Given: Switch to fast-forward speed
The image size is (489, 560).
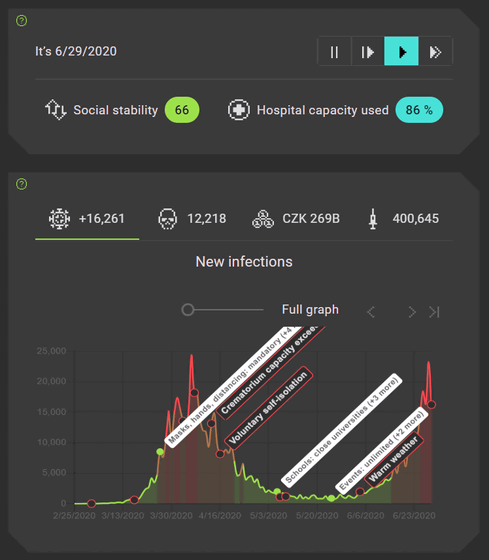Looking at the screenshot, I should [435, 51].
